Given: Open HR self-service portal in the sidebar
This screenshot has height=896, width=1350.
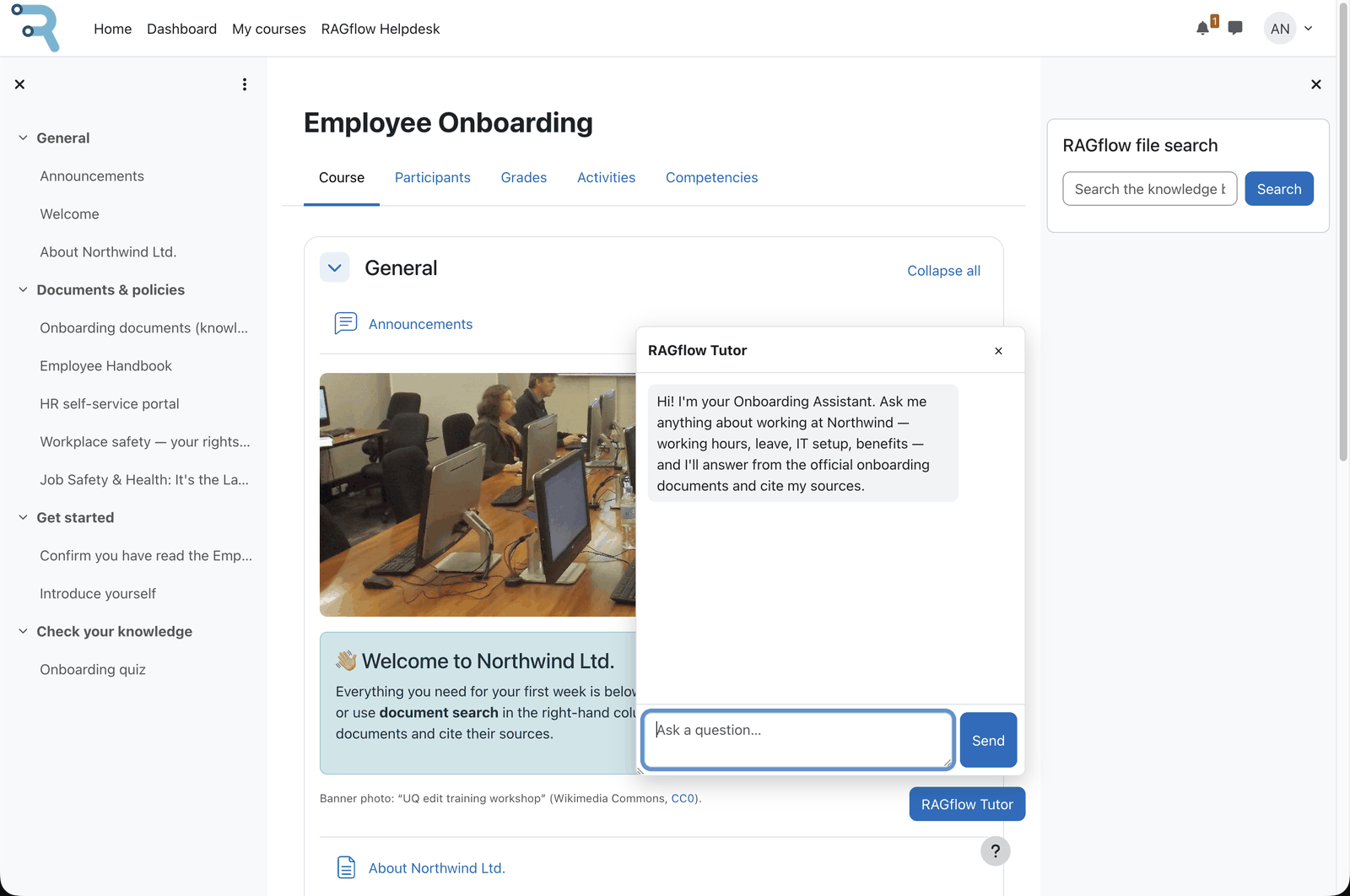Looking at the screenshot, I should [110, 403].
